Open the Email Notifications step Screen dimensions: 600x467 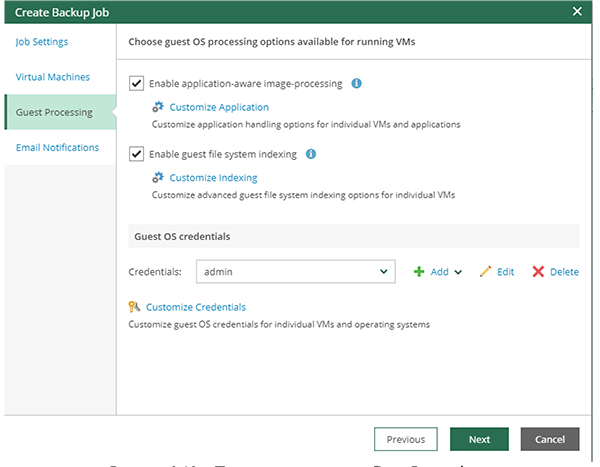57,147
